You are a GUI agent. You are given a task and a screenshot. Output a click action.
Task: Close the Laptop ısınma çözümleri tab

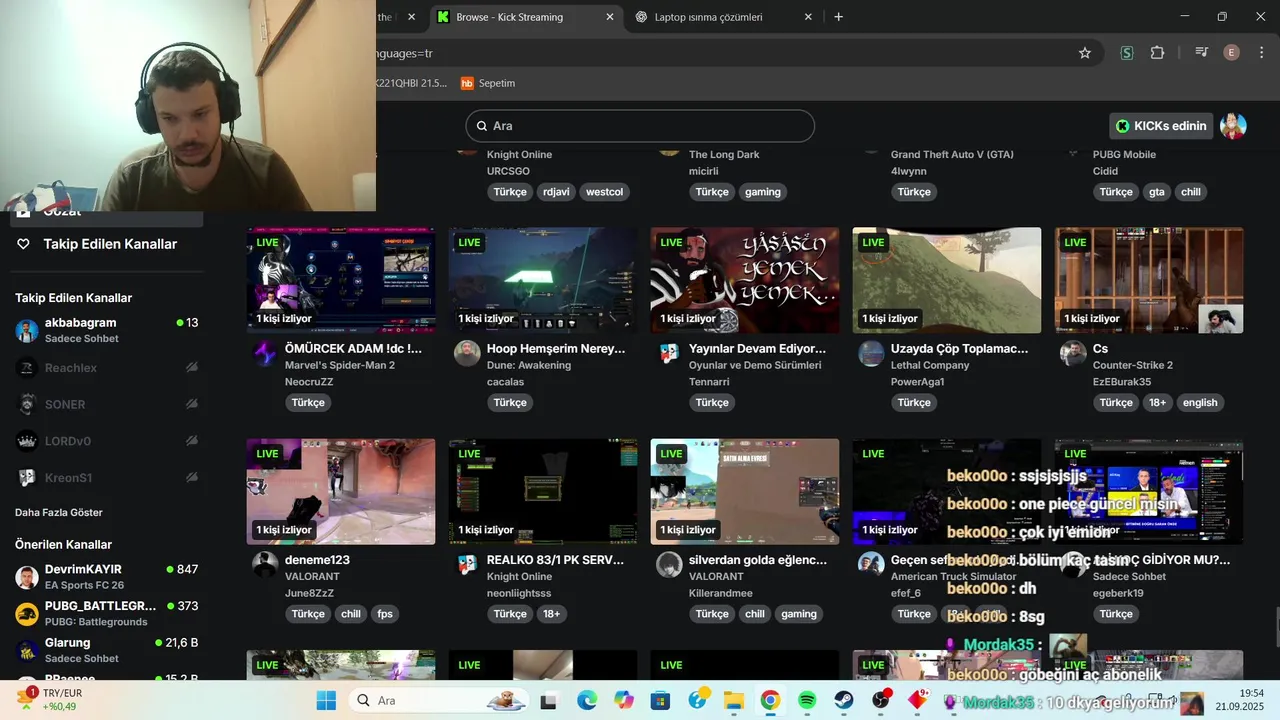[x=808, y=17]
